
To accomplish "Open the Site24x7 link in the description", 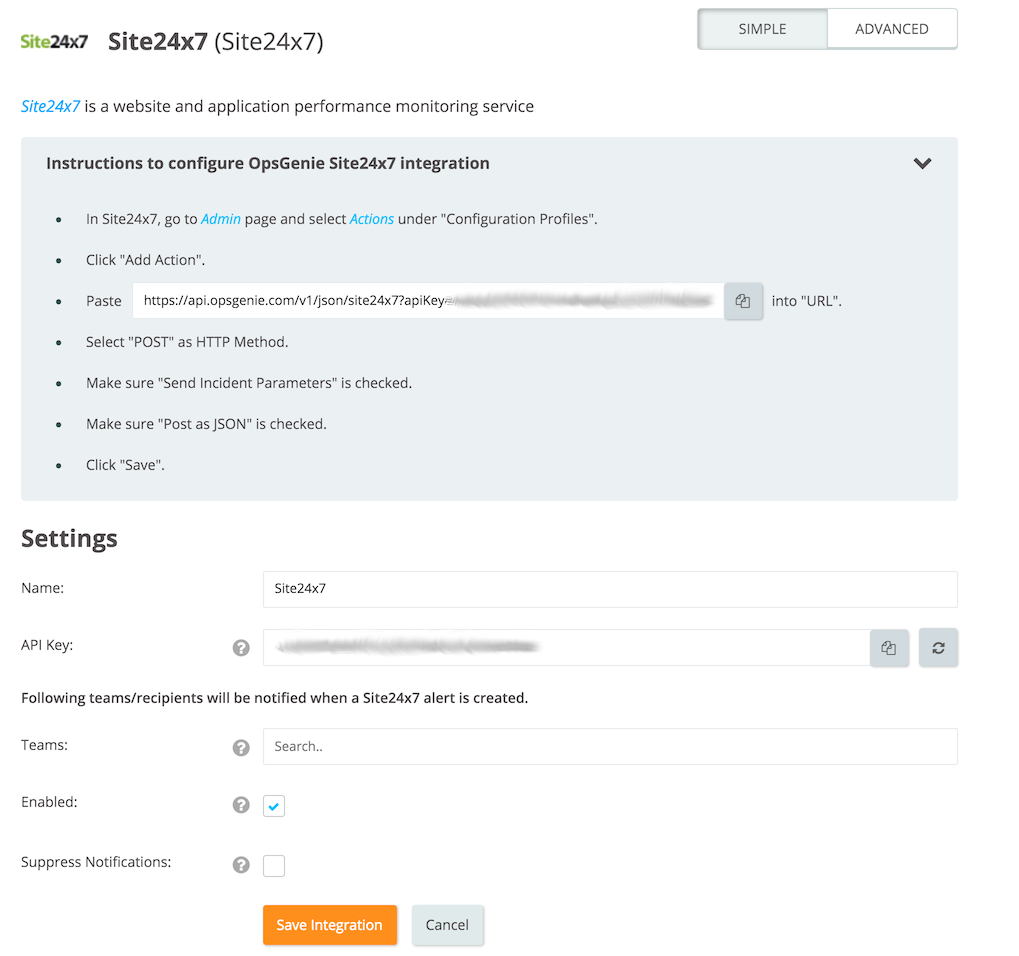I will point(50,106).
